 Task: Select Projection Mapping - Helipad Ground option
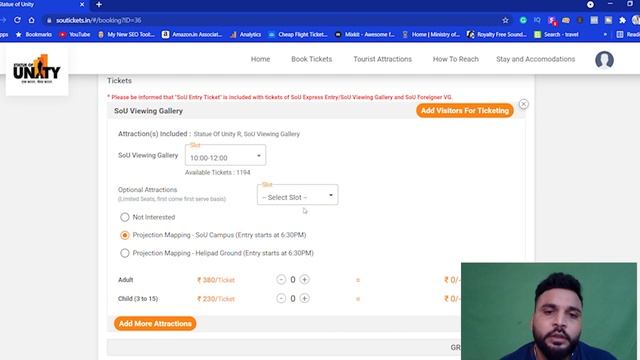[124, 253]
